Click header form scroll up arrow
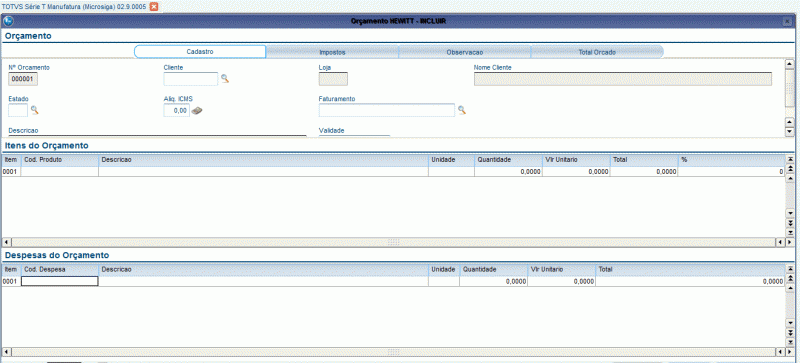This screenshot has height=363, width=800. (789, 64)
